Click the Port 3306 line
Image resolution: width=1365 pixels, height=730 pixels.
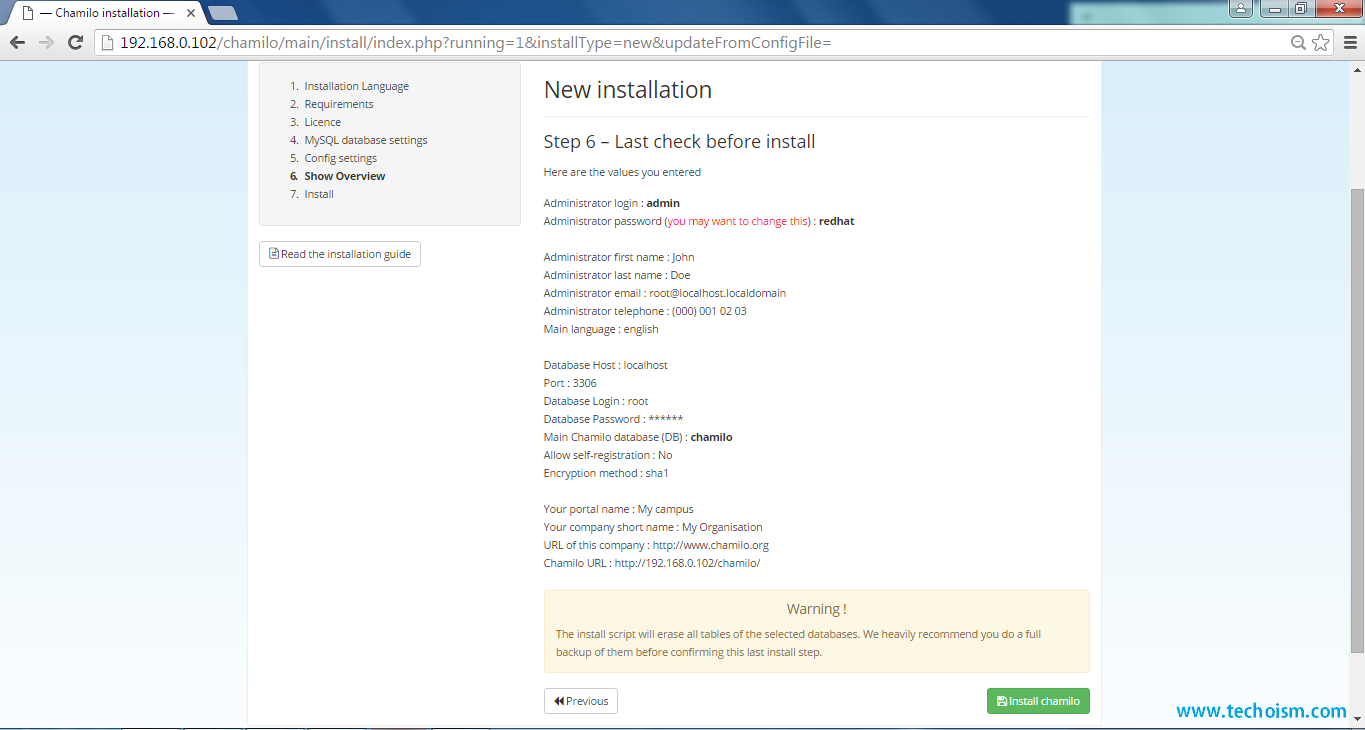pos(570,383)
